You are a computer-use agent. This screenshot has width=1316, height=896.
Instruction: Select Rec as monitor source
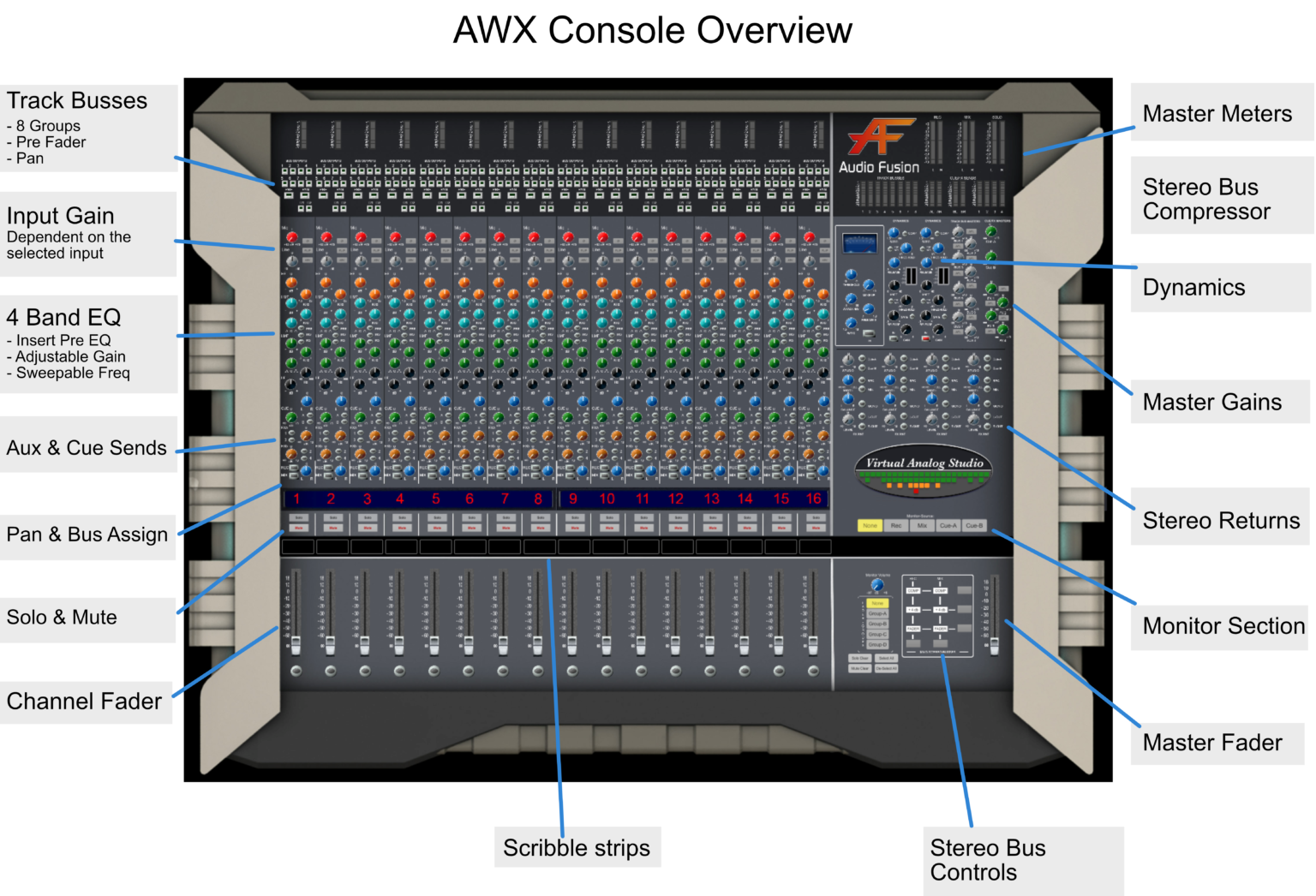pyautogui.click(x=896, y=525)
